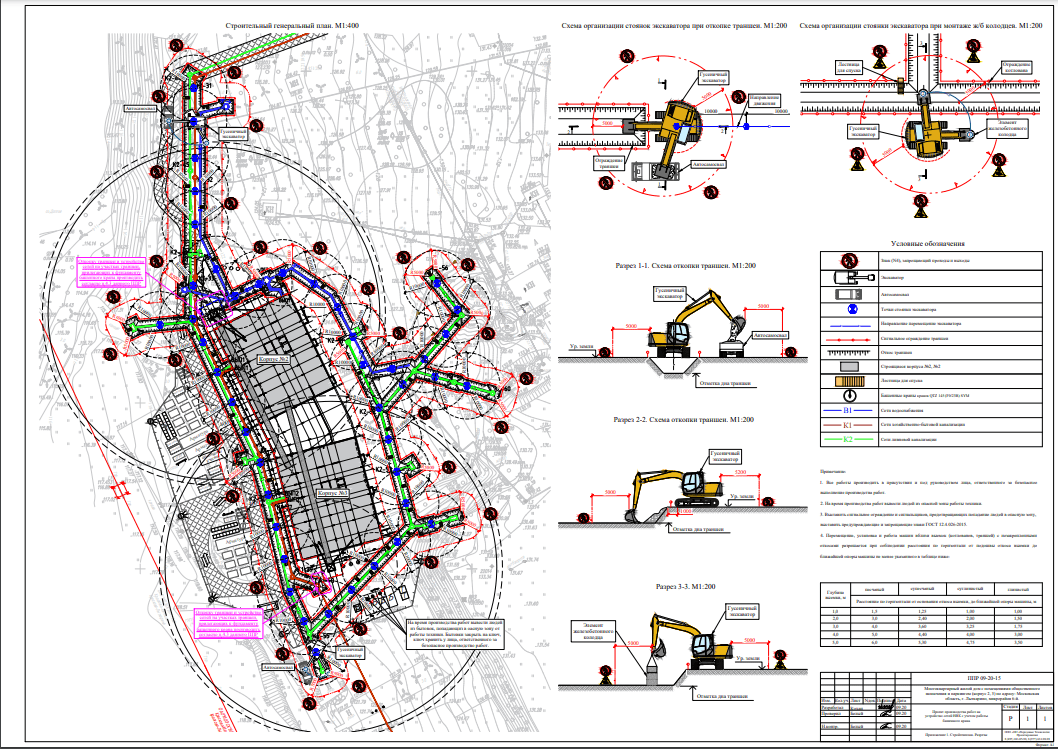
Task: Click the 'Разрез 3-3. М1:200' heading
Action: click(685, 587)
